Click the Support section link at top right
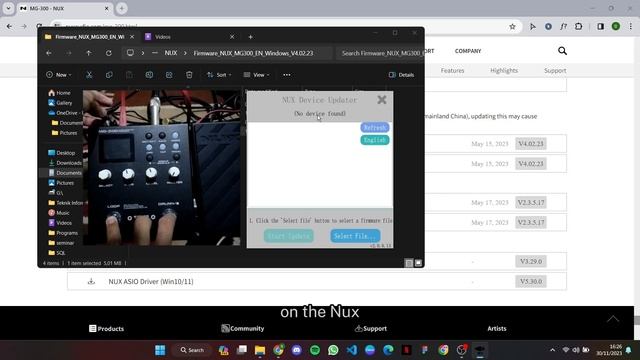Viewport: 640px width, 360px height. pyautogui.click(x=555, y=70)
